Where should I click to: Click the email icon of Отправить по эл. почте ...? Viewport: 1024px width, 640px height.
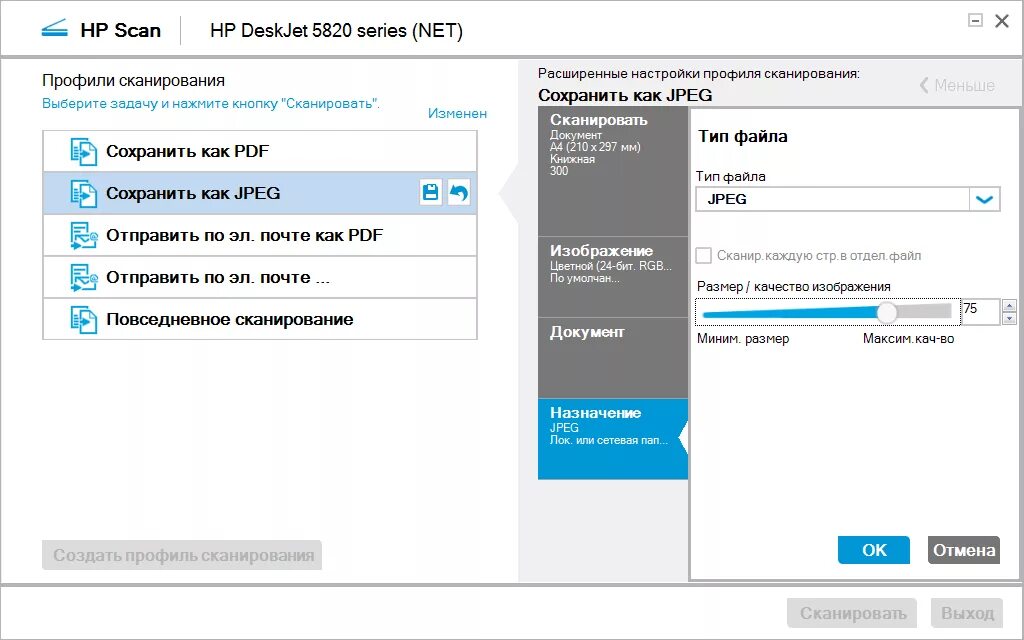point(84,278)
